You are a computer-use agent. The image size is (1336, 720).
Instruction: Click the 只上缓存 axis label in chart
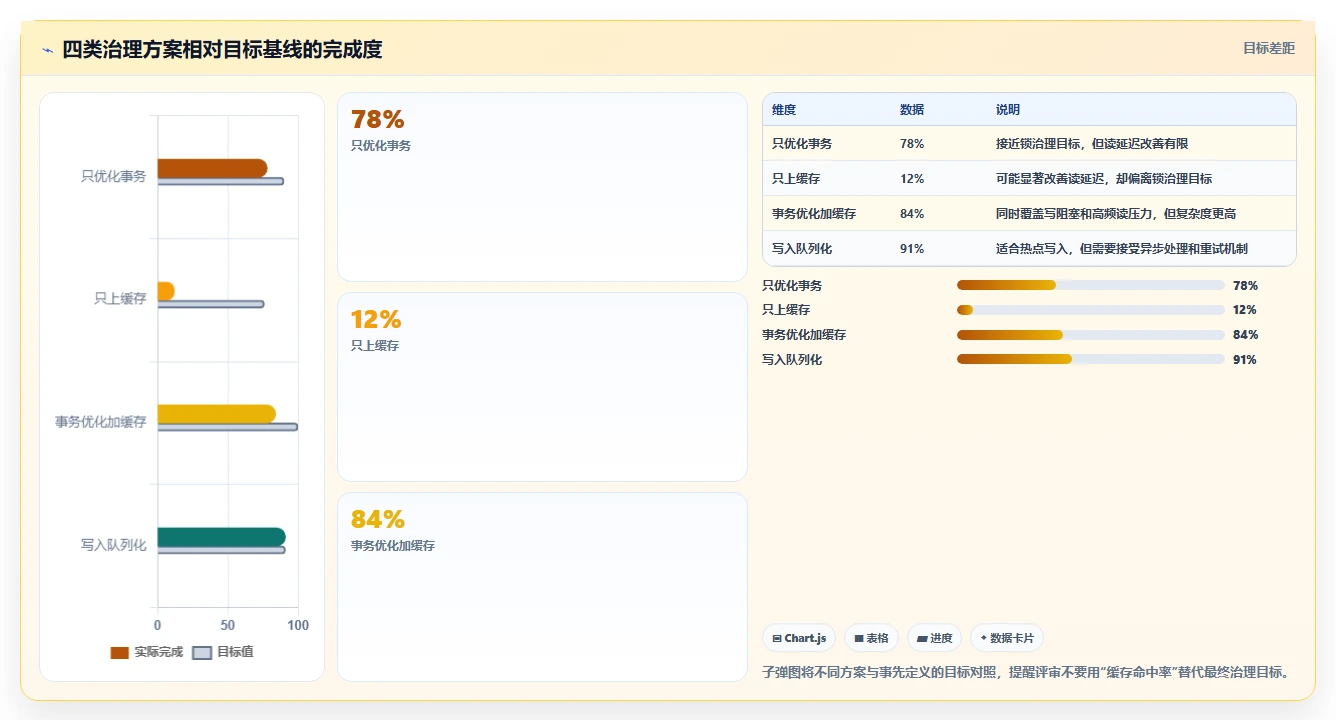[x=120, y=298]
